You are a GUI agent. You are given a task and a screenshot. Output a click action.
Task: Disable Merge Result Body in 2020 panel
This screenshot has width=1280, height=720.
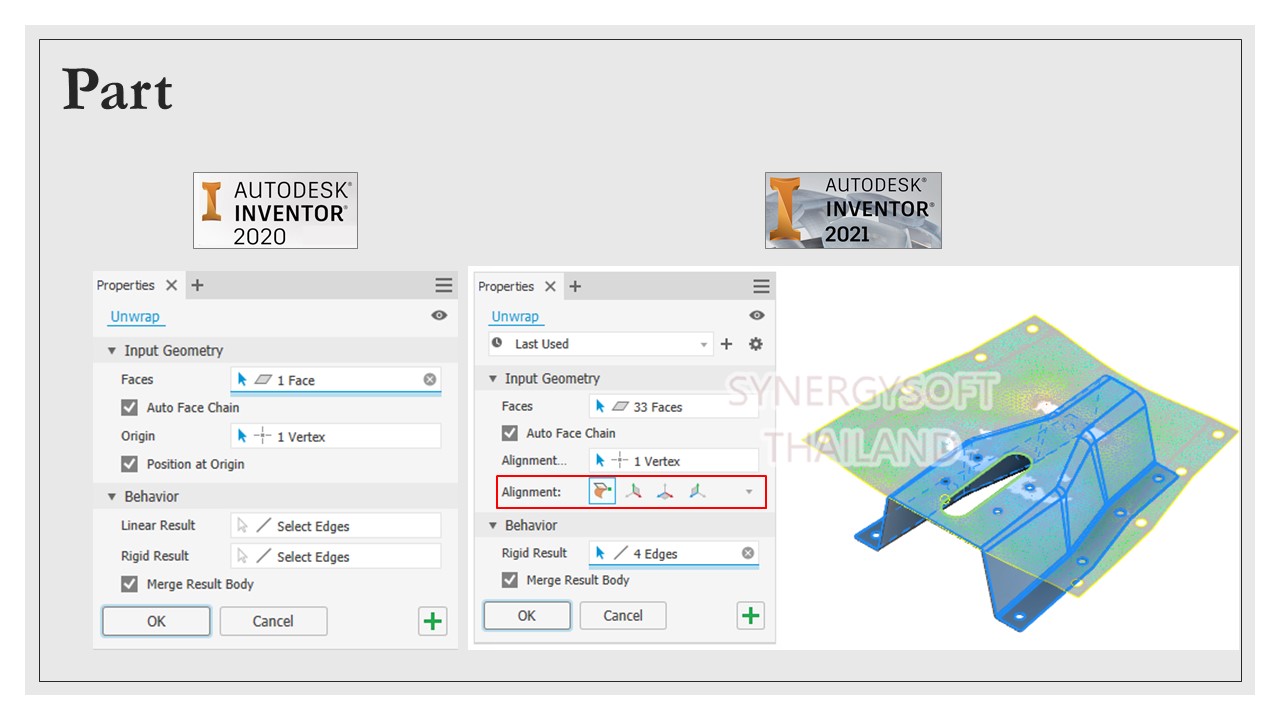[129, 585]
